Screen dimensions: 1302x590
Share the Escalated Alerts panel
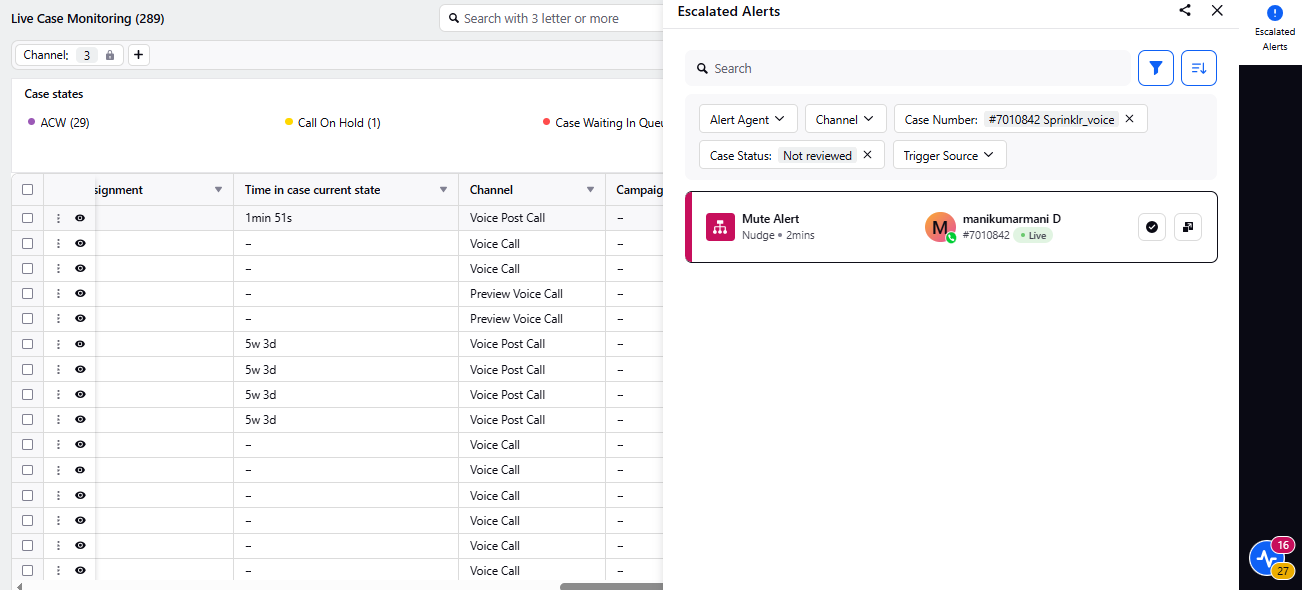1185,11
